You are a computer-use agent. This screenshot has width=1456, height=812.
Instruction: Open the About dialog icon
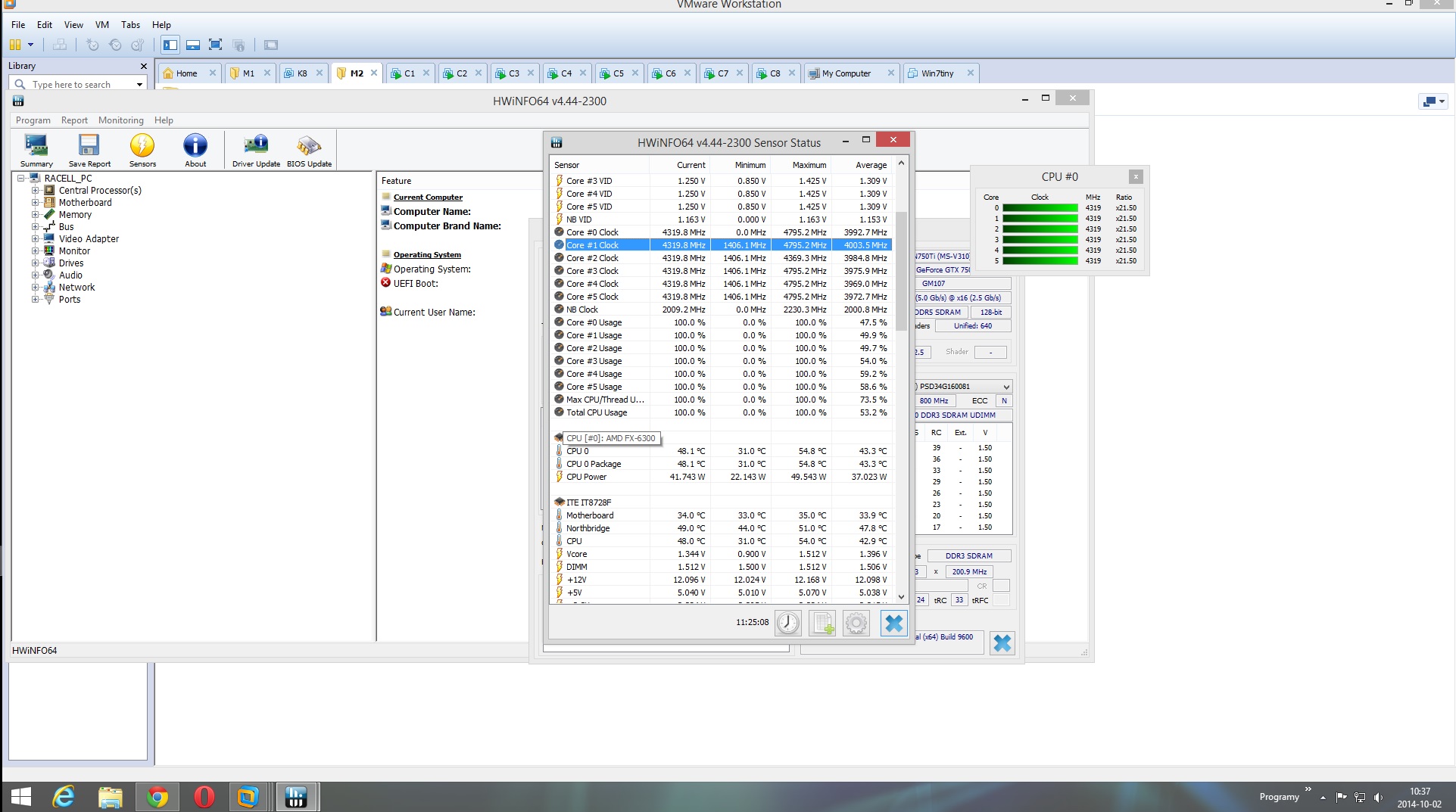point(195,149)
